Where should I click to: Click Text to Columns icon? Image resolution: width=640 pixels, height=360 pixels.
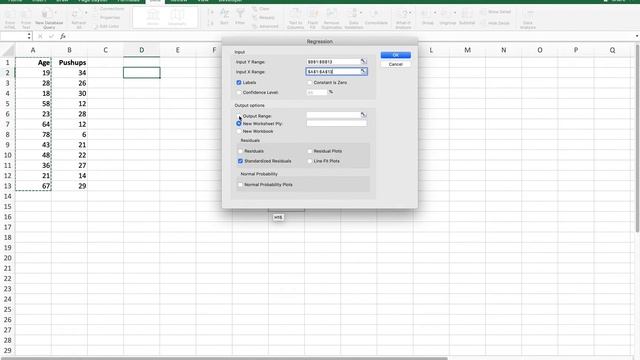296,19
